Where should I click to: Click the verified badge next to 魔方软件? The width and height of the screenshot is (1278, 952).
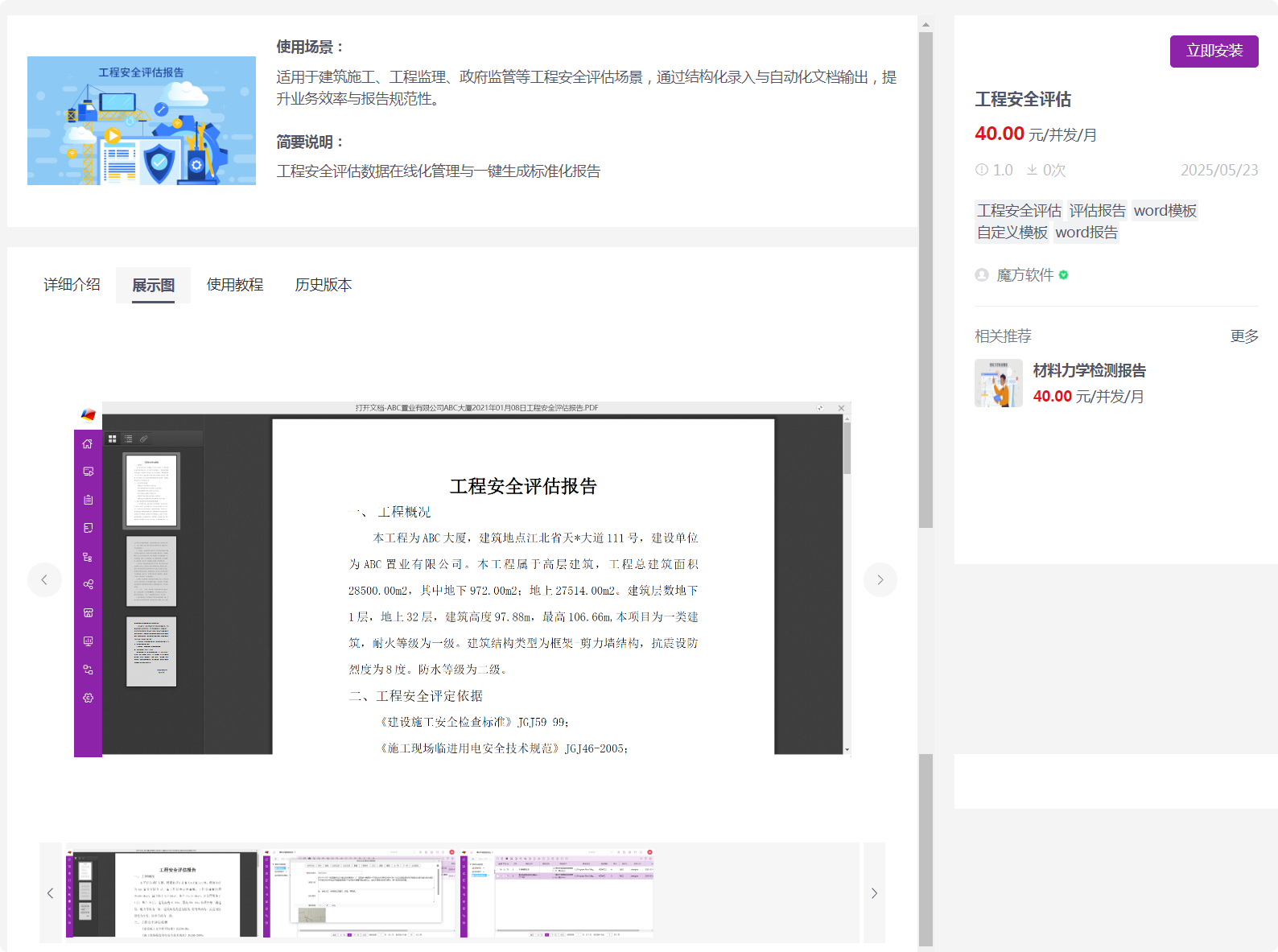click(1064, 275)
